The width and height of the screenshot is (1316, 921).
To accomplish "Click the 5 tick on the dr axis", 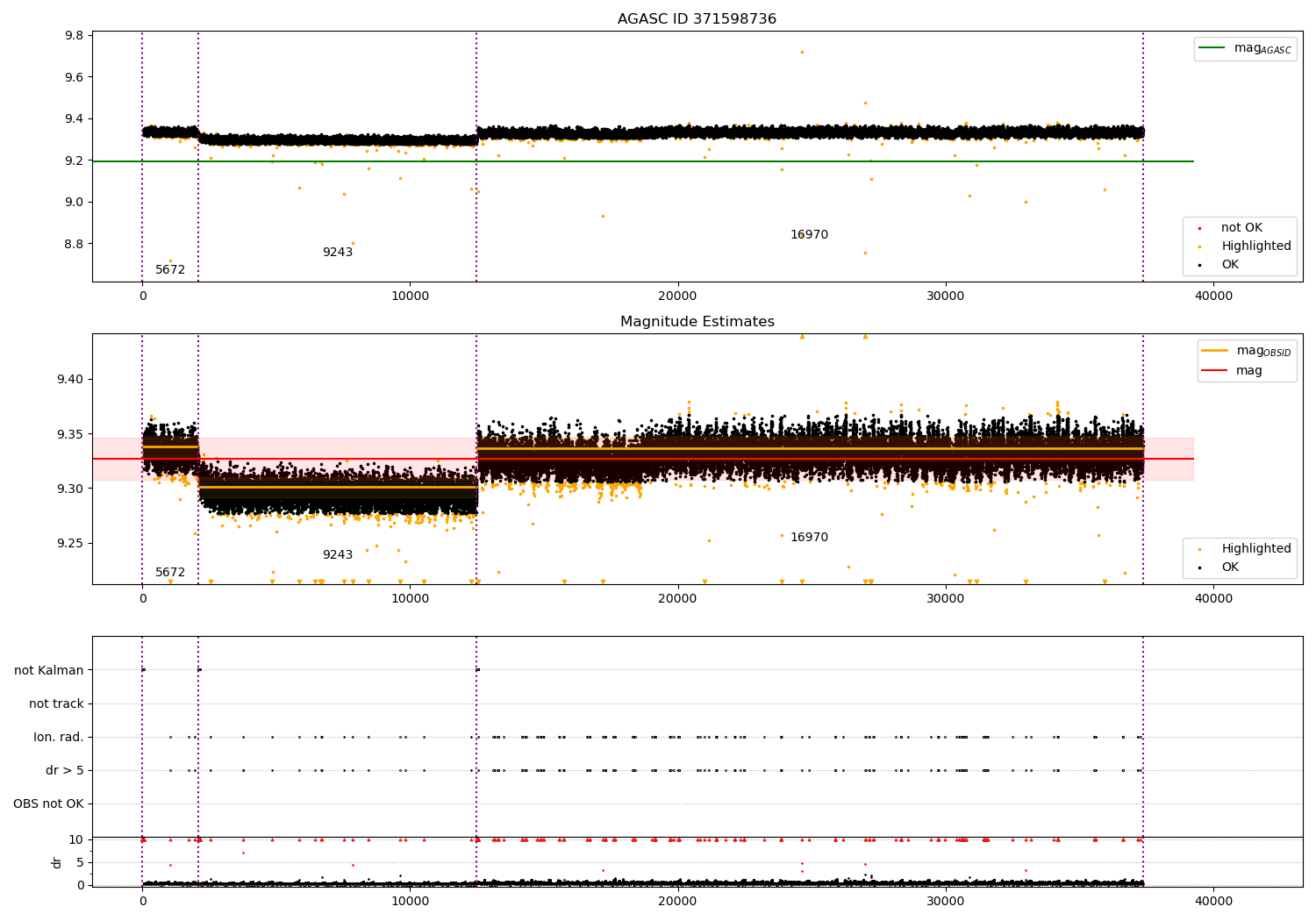I will coord(80,863).
